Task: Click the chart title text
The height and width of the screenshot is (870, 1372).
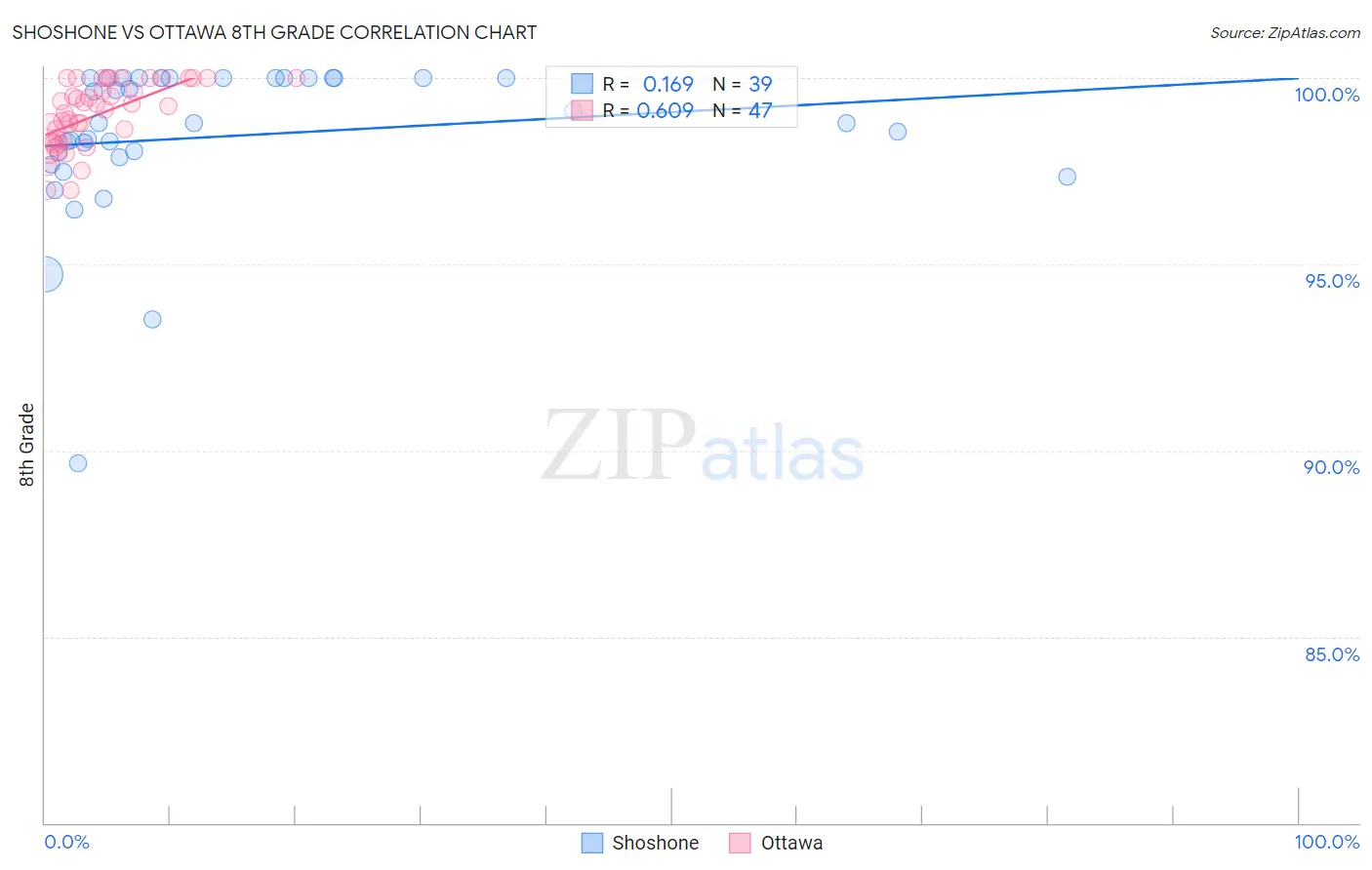Action: pyautogui.click(x=274, y=32)
